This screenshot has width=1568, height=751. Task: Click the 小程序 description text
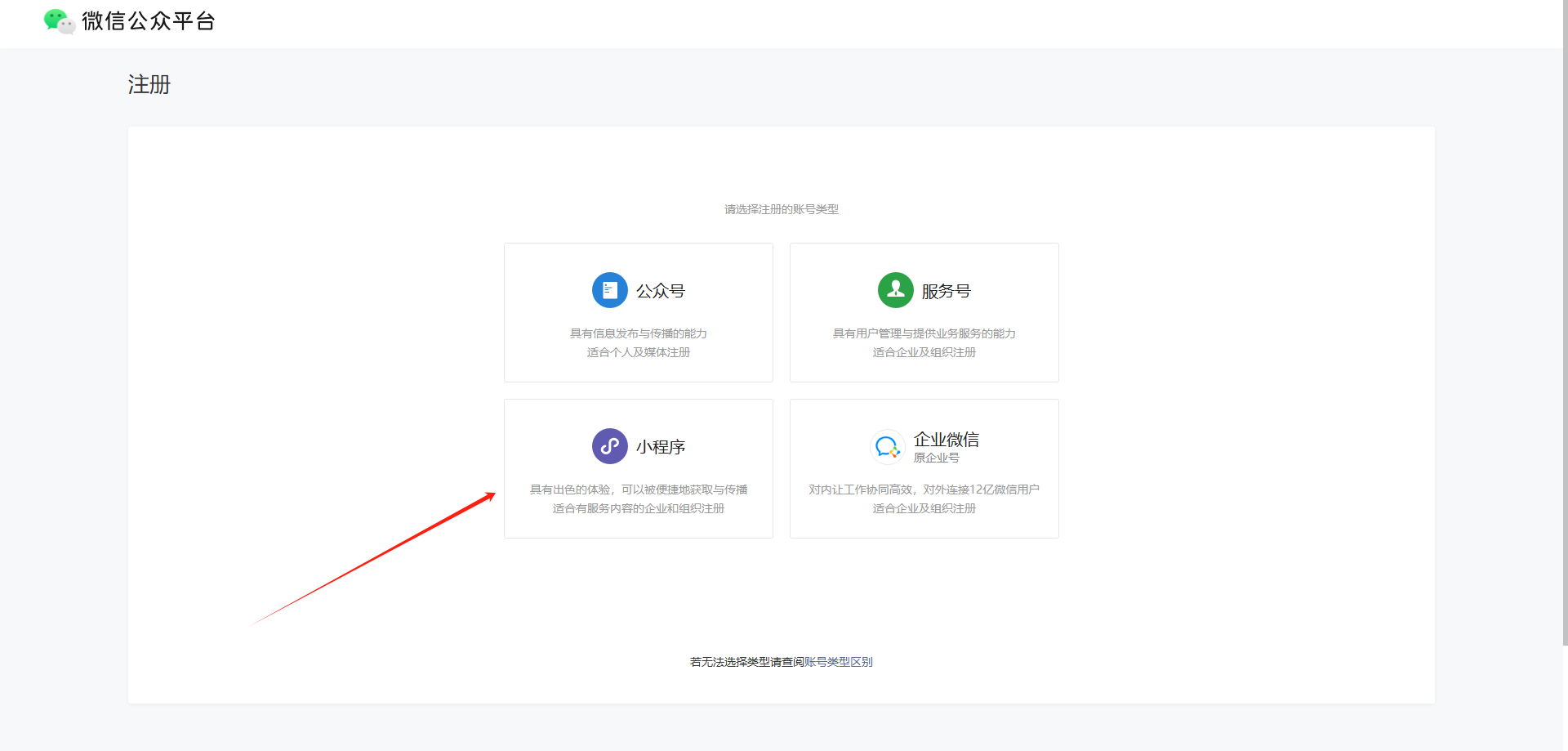pos(638,498)
